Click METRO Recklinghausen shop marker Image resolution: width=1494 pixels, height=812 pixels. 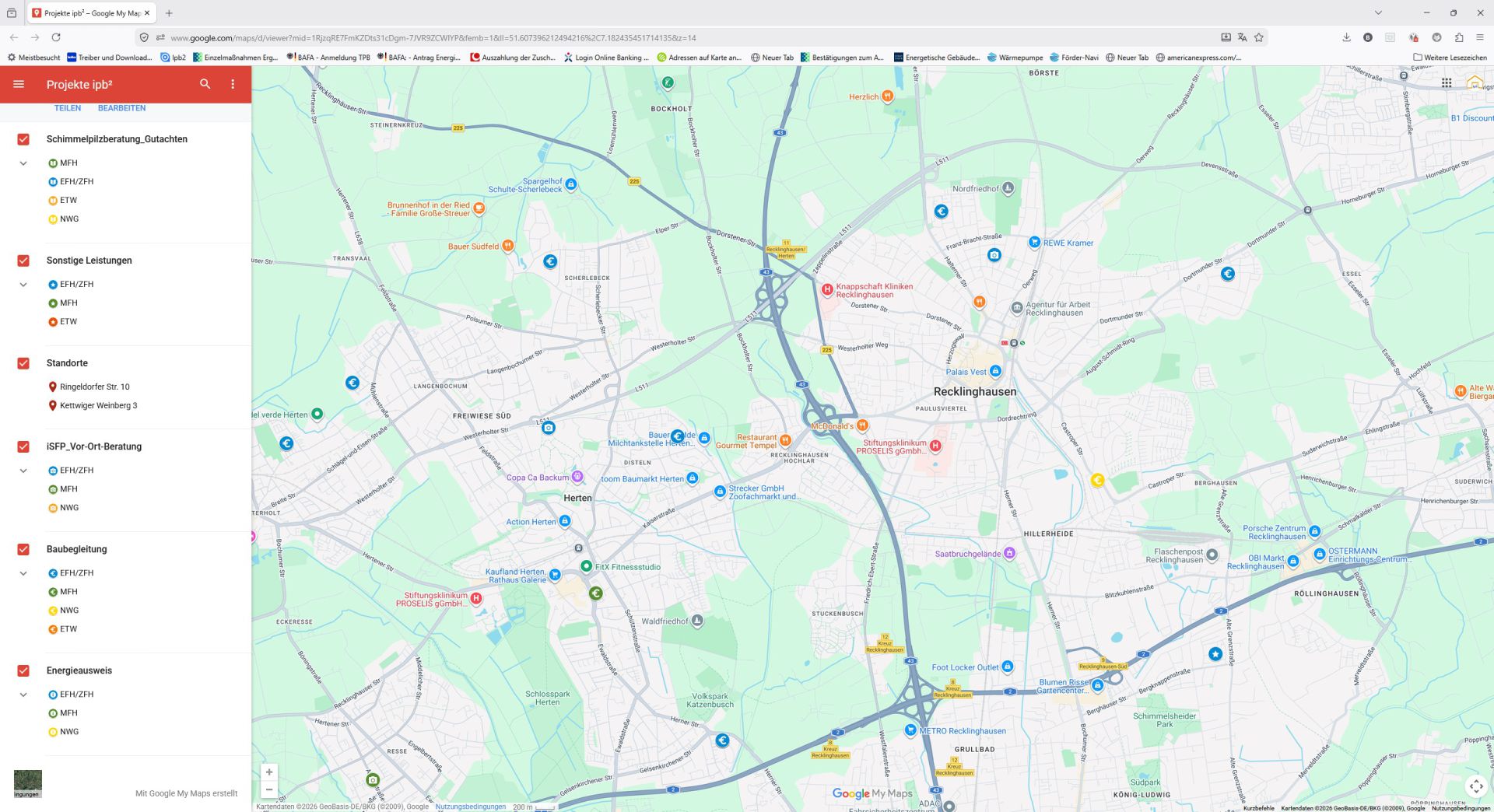click(x=910, y=730)
